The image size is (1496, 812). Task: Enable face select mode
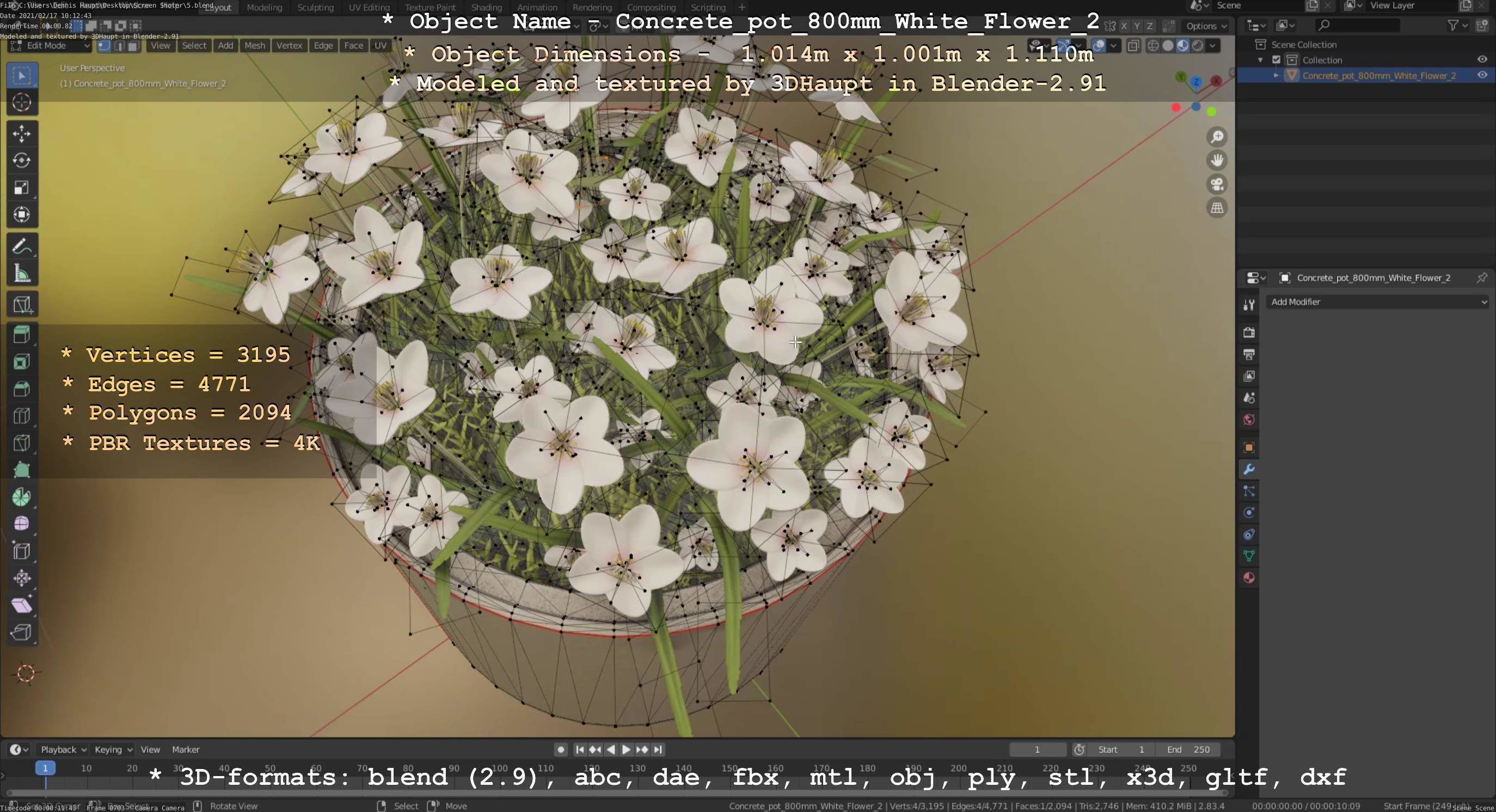[133, 46]
